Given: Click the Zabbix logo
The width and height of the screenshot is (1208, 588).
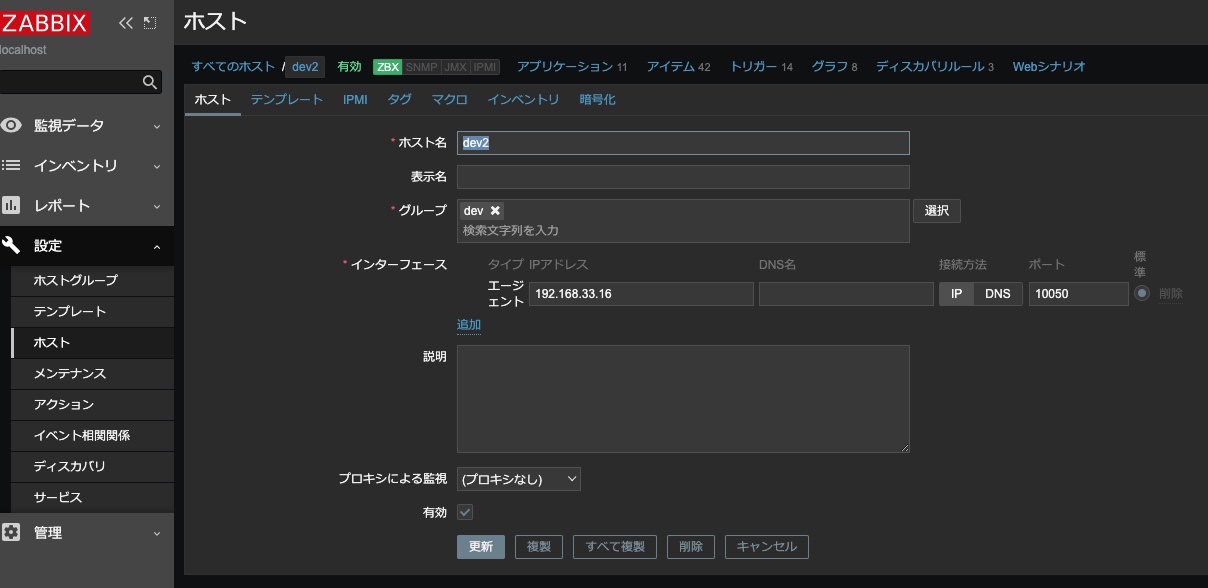Looking at the screenshot, I should [45, 23].
